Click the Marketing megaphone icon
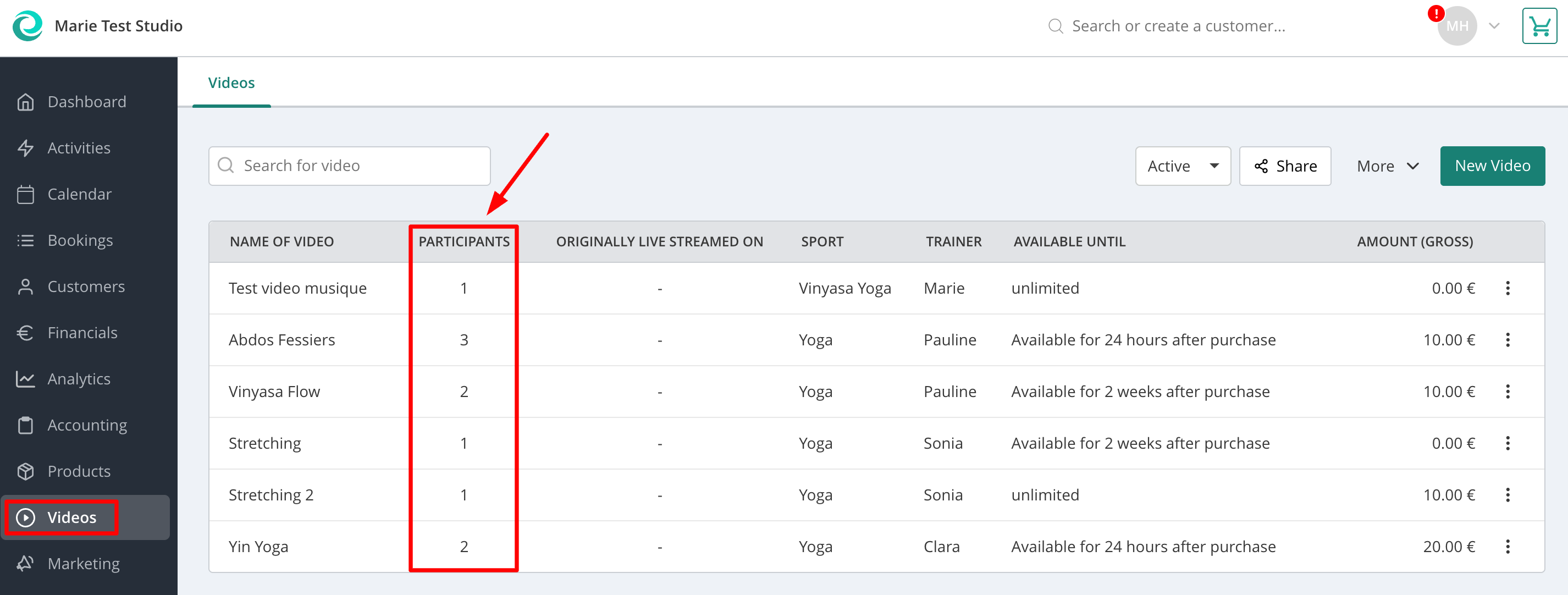 coord(25,563)
